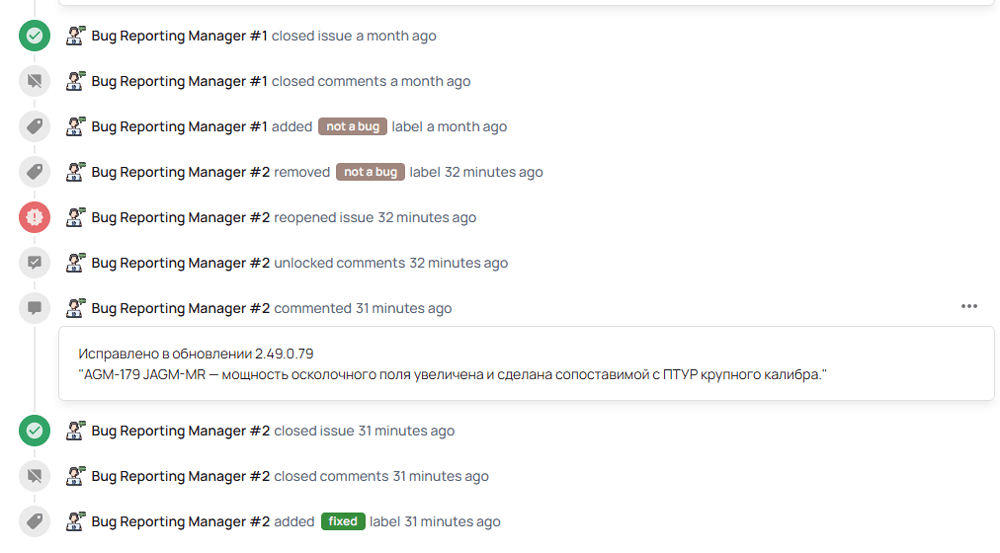
Task: Click the red reopened-issue alert icon
Action: 34,217
